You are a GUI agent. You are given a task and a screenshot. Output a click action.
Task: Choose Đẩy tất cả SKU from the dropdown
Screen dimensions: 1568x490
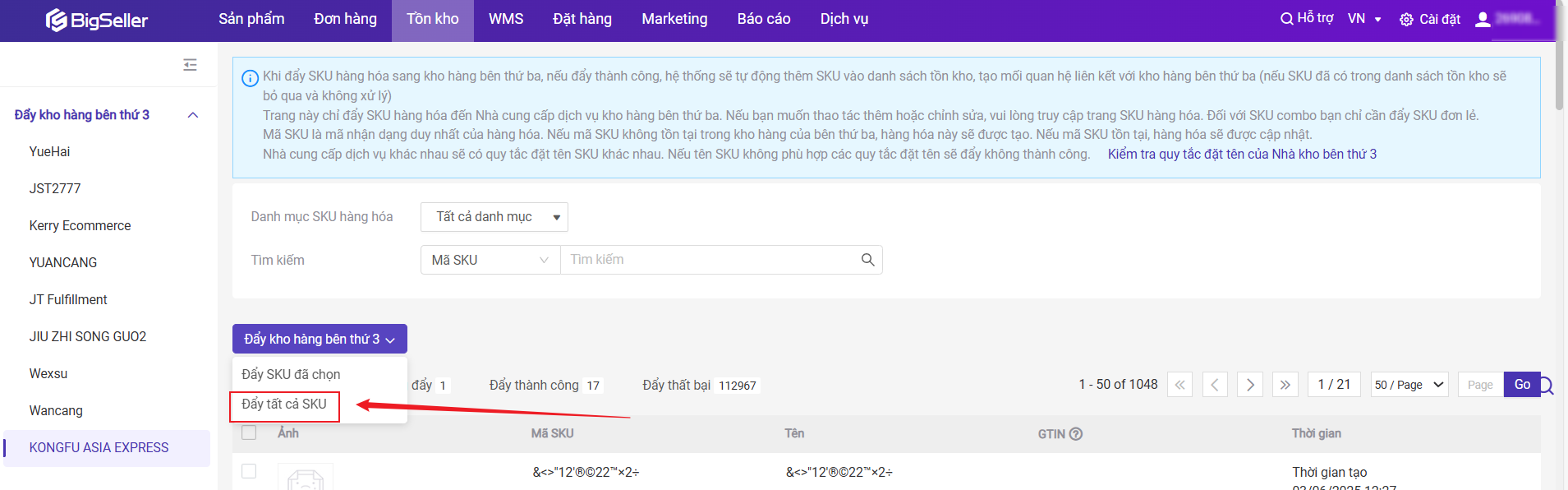pyautogui.click(x=284, y=404)
